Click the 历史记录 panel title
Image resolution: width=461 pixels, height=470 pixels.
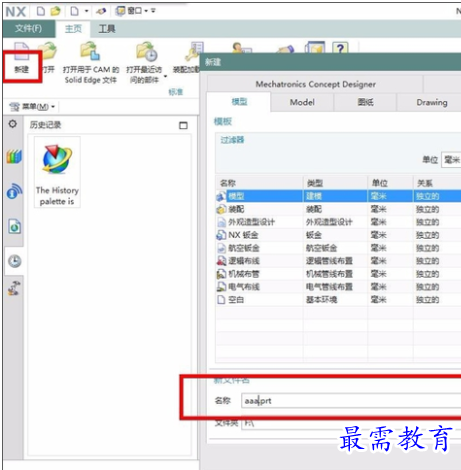click(x=45, y=125)
